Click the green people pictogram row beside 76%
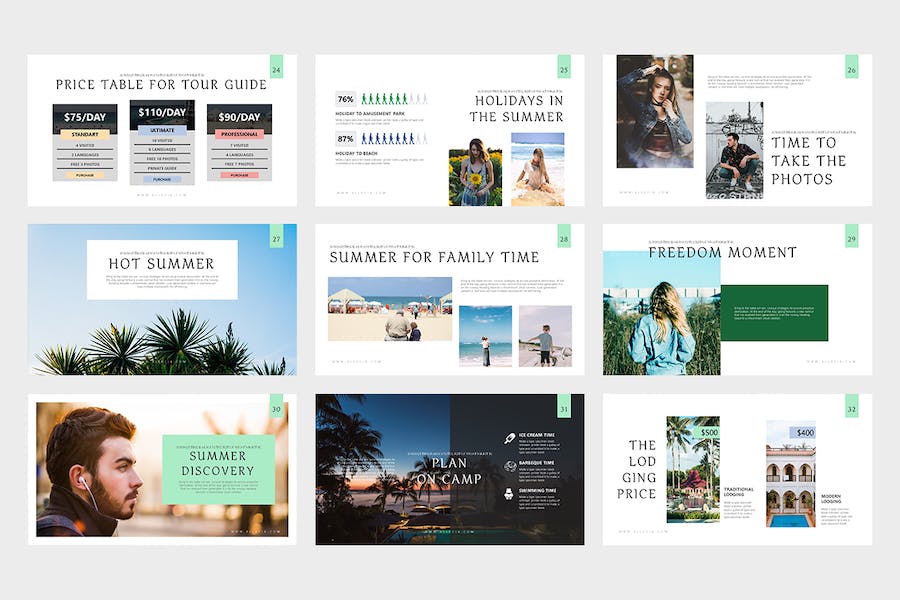The height and width of the screenshot is (600, 900). (394, 99)
